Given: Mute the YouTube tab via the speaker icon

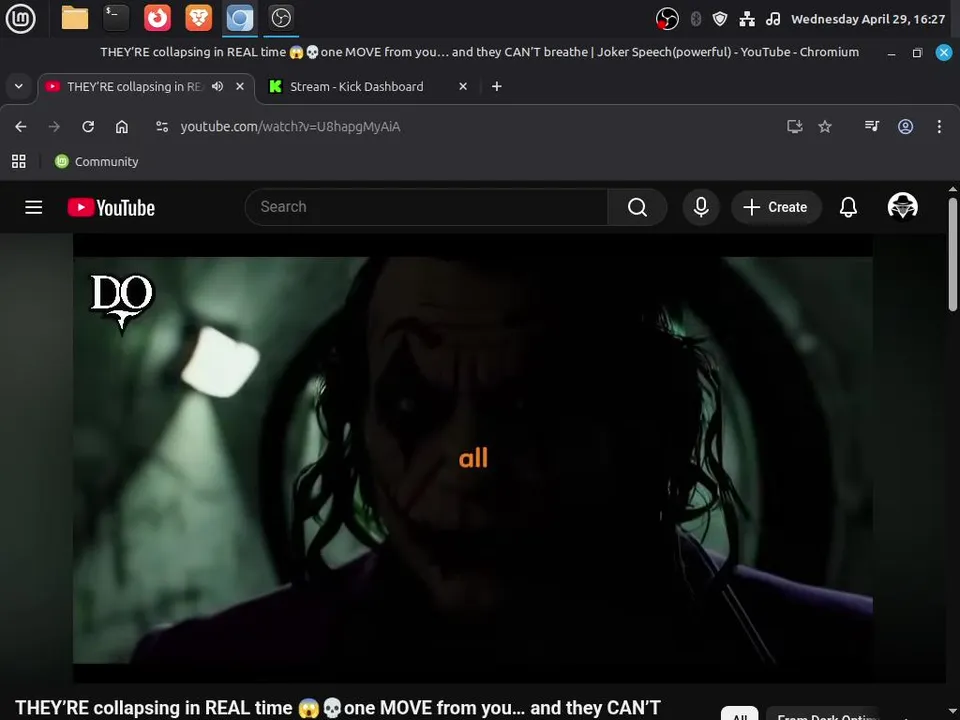Looking at the screenshot, I should pos(217,86).
